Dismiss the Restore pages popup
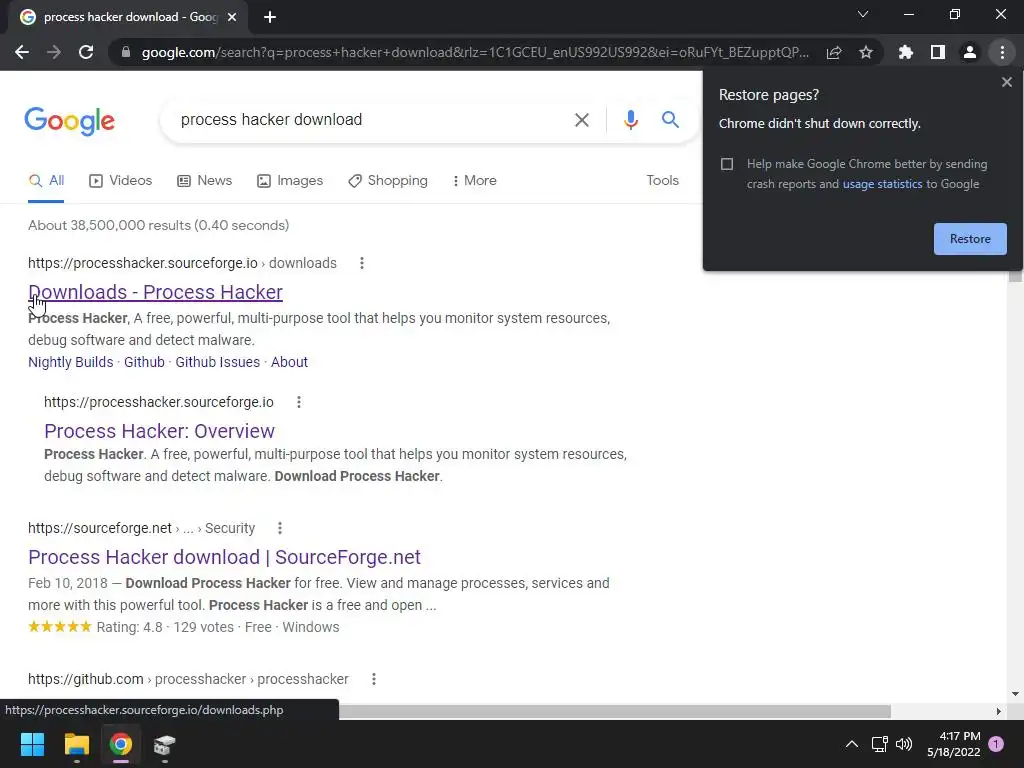Viewport: 1024px width, 768px height. coord(1007,82)
